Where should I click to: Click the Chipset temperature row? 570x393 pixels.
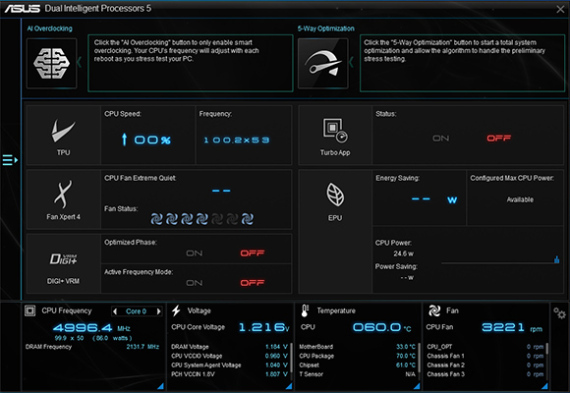(357, 365)
